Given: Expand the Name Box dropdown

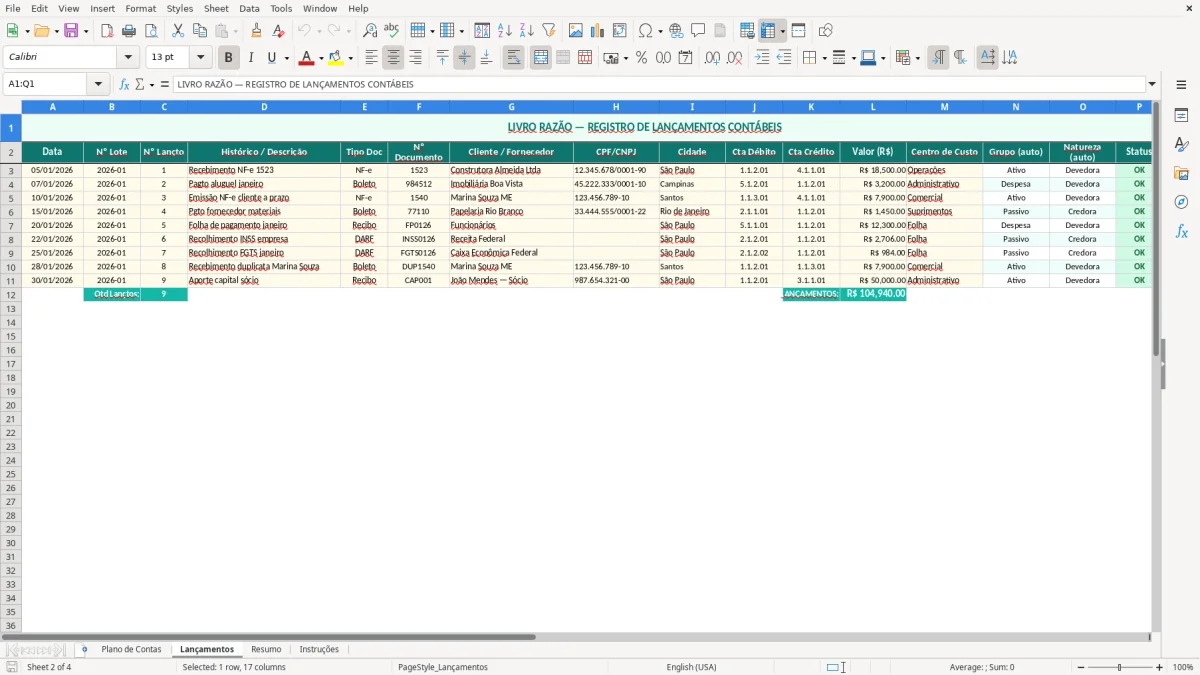Looking at the screenshot, I should 98,84.
